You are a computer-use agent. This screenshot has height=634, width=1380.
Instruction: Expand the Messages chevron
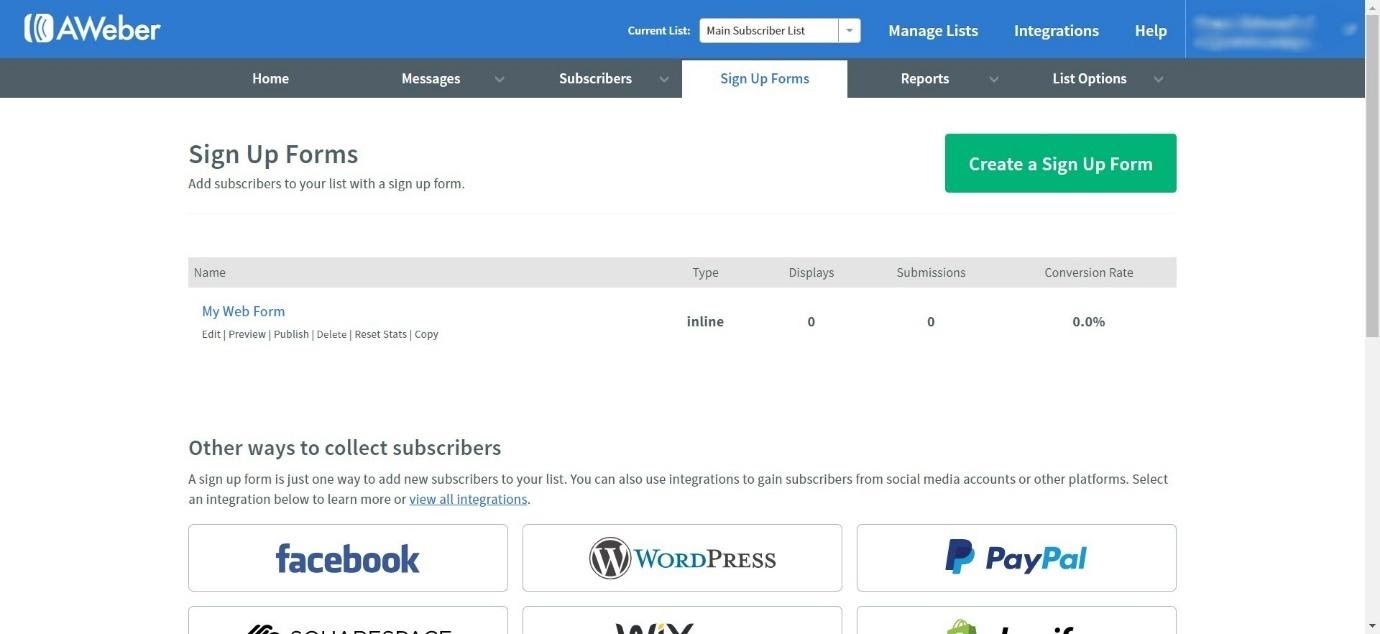499,79
